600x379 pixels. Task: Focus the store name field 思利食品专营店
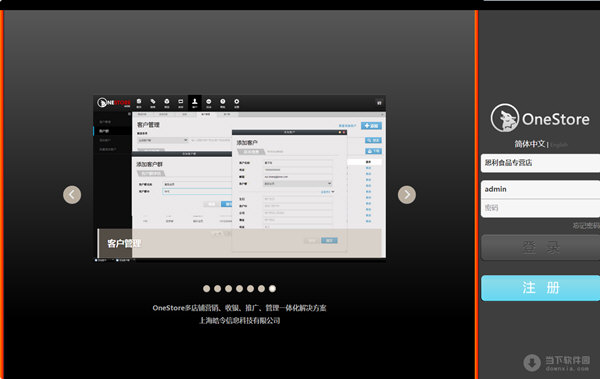click(x=540, y=163)
